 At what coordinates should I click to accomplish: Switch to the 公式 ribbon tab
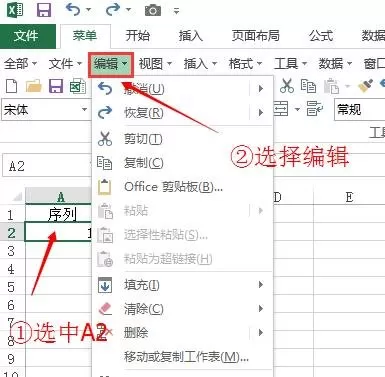pos(321,35)
